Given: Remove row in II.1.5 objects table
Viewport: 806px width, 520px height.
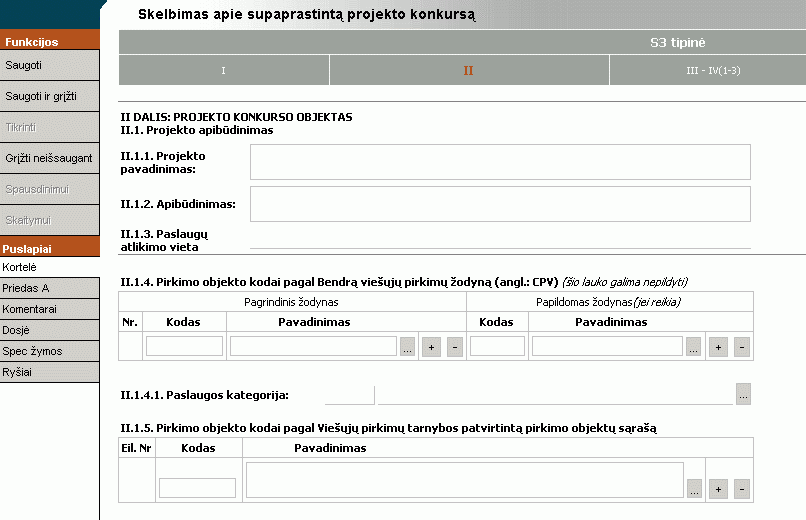Looking at the screenshot, I should pos(742,489).
